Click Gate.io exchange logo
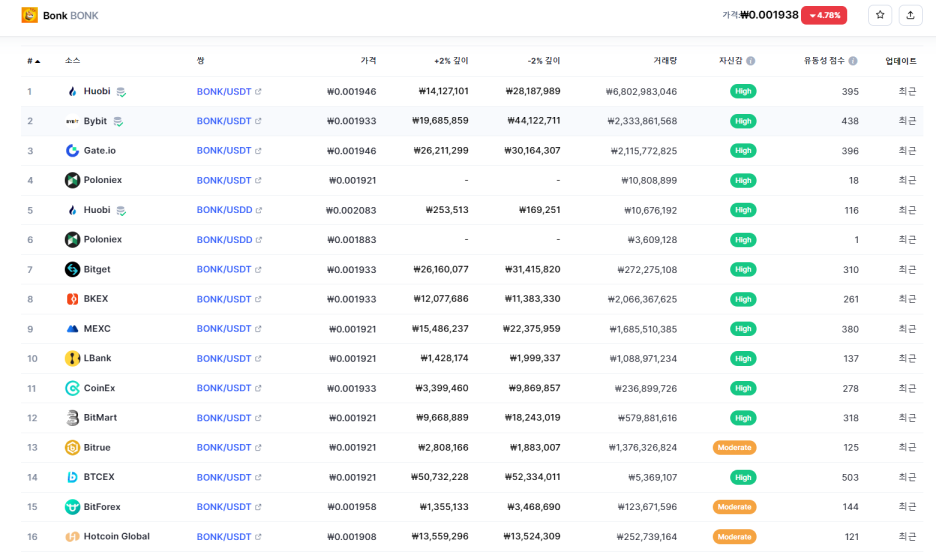 click(x=72, y=150)
